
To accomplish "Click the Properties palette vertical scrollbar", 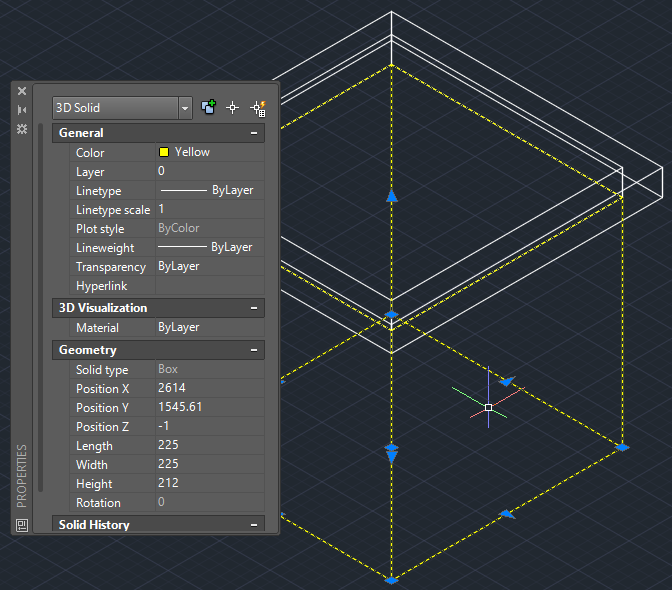I will pos(41,307).
